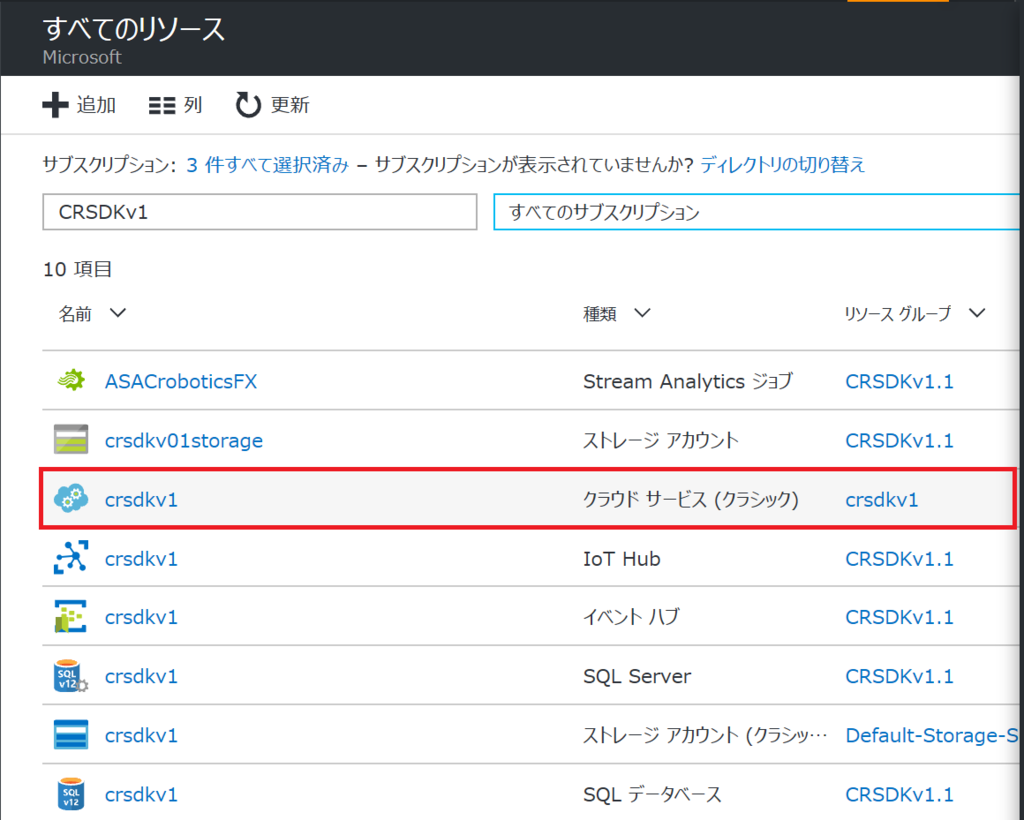Screen dimensions: 1024x820
Task: Click the classic storage account row icon
Action: (x=71, y=735)
